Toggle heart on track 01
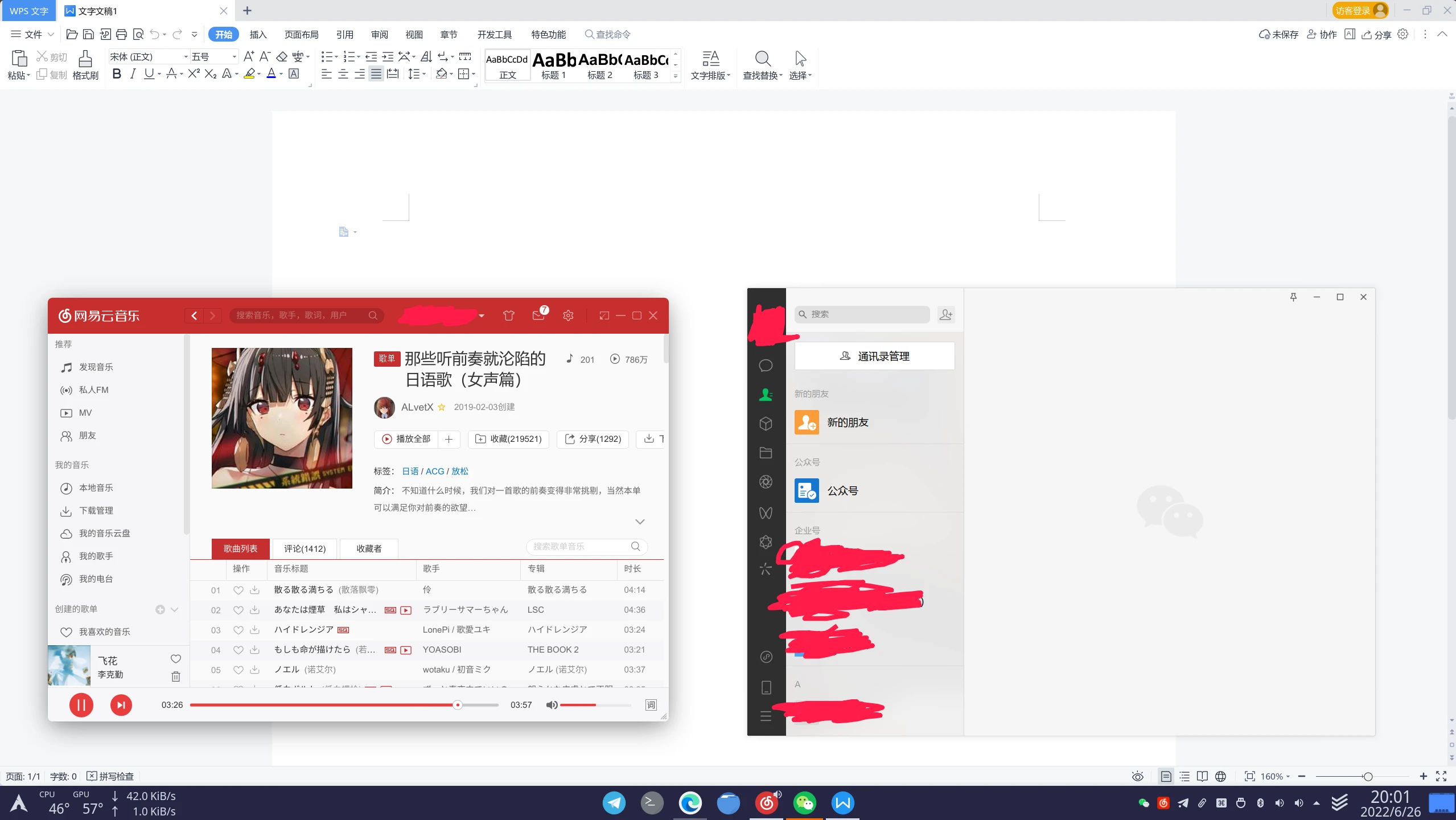The image size is (1456, 820). point(238,590)
